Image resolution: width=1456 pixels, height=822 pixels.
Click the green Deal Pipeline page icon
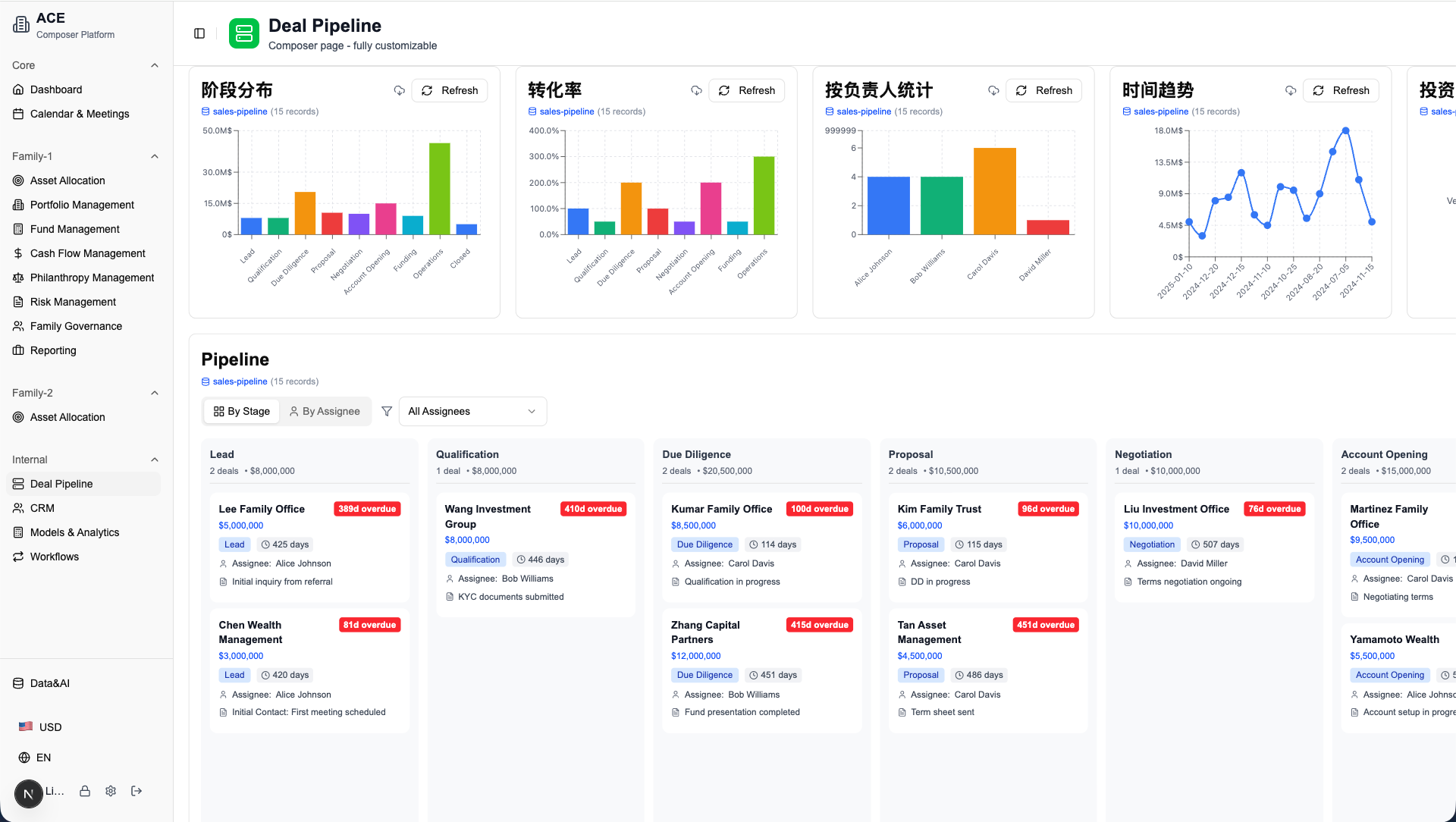(x=243, y=33)
